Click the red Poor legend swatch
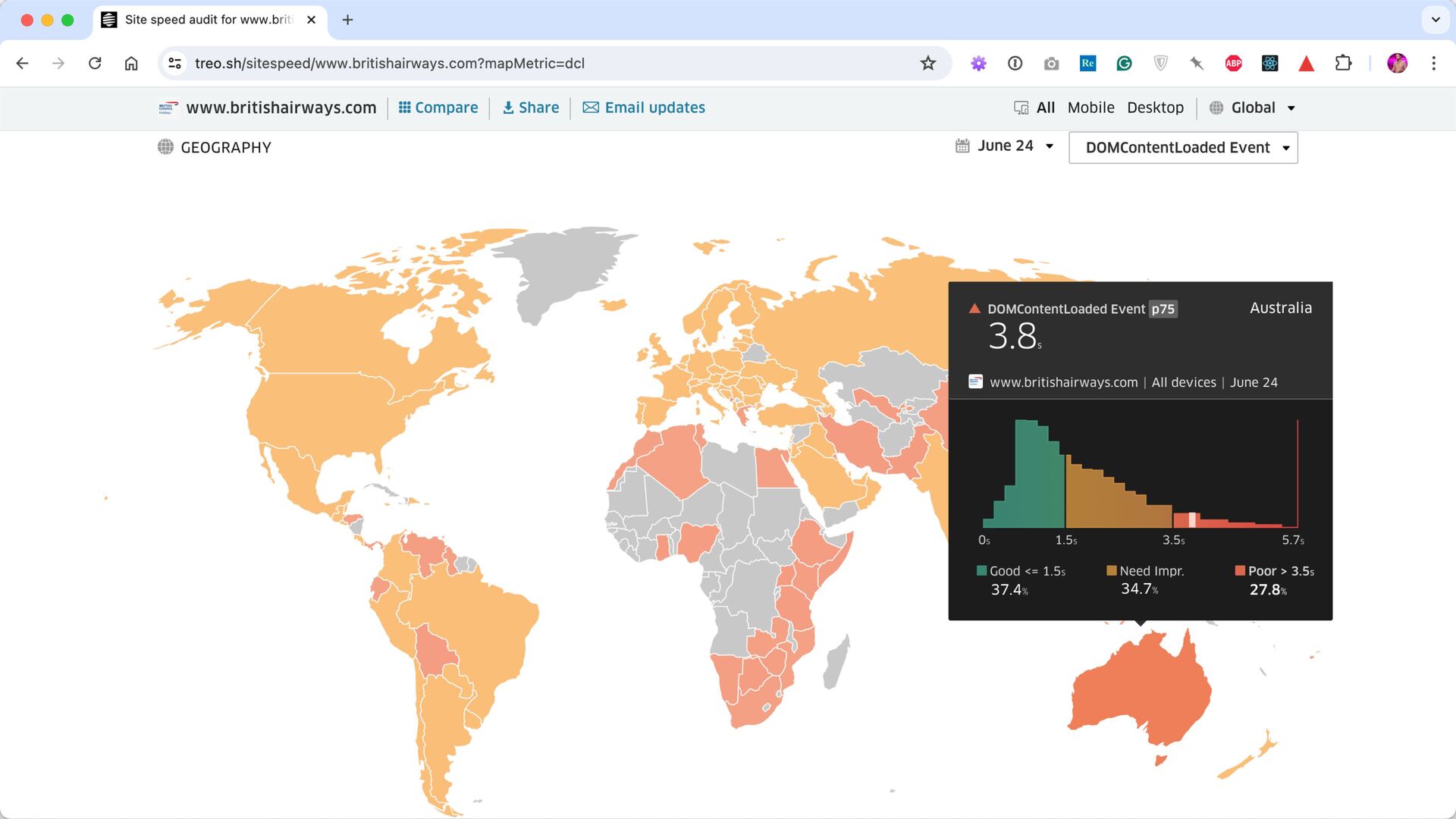This screenshot has width=1456, height=819. click(x=1240, y=571)
